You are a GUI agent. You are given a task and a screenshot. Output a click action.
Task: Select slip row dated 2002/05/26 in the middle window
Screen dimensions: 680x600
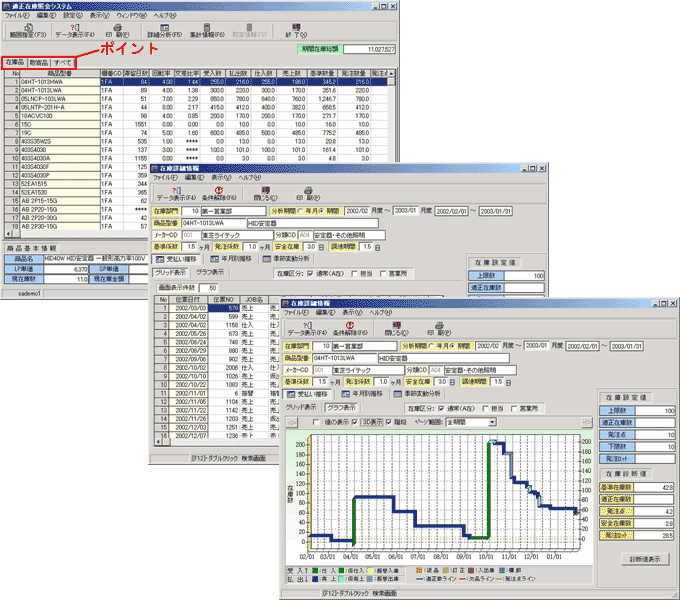click(217, 333)
